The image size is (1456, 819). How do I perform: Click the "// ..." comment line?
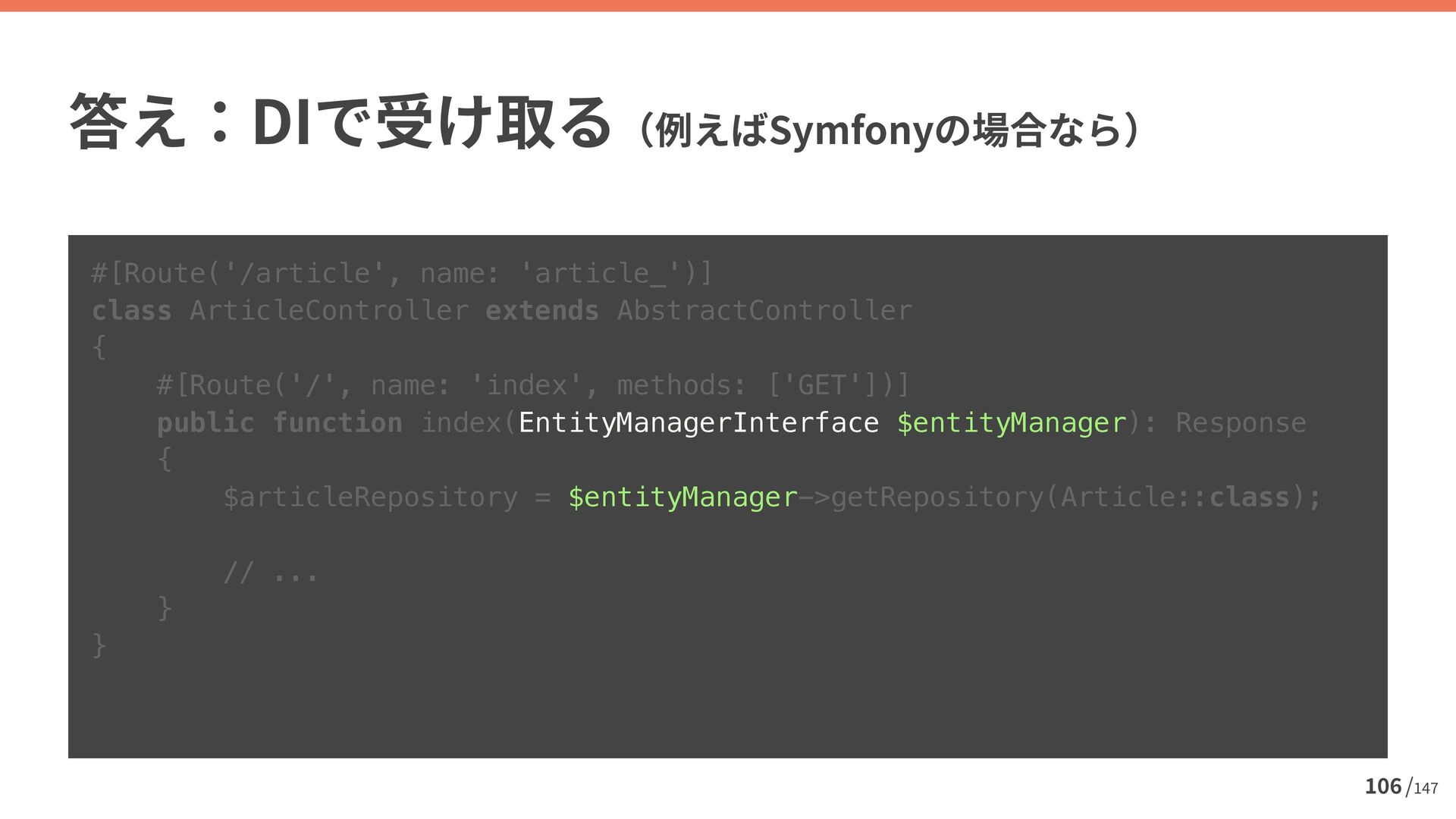(271, 571)
